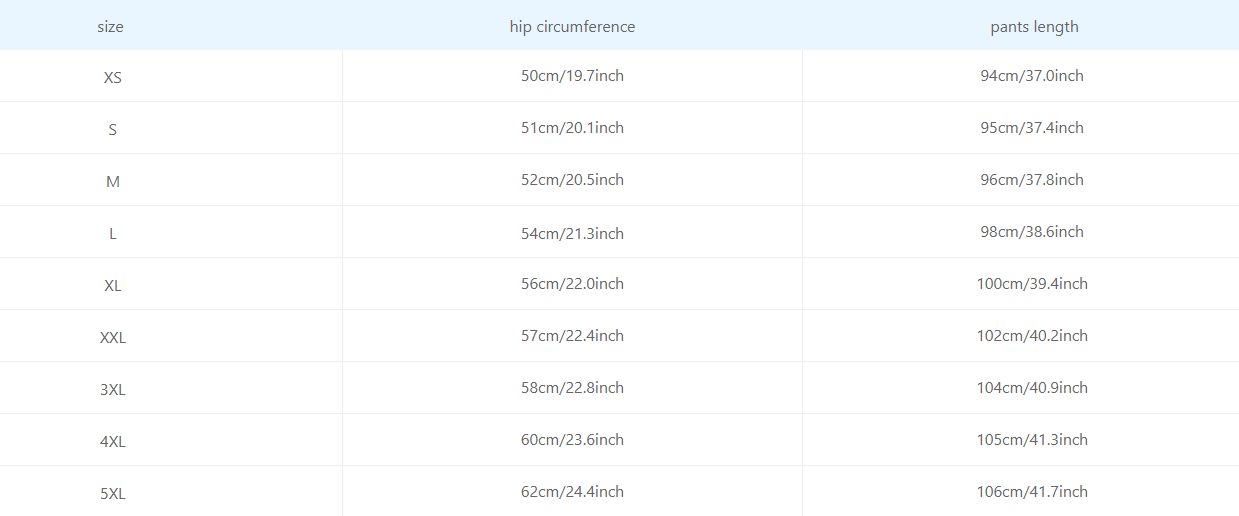Select the 52cm/20.5inch hip measurement
This screenshot has width=1239, height=516.
(572, 180)
